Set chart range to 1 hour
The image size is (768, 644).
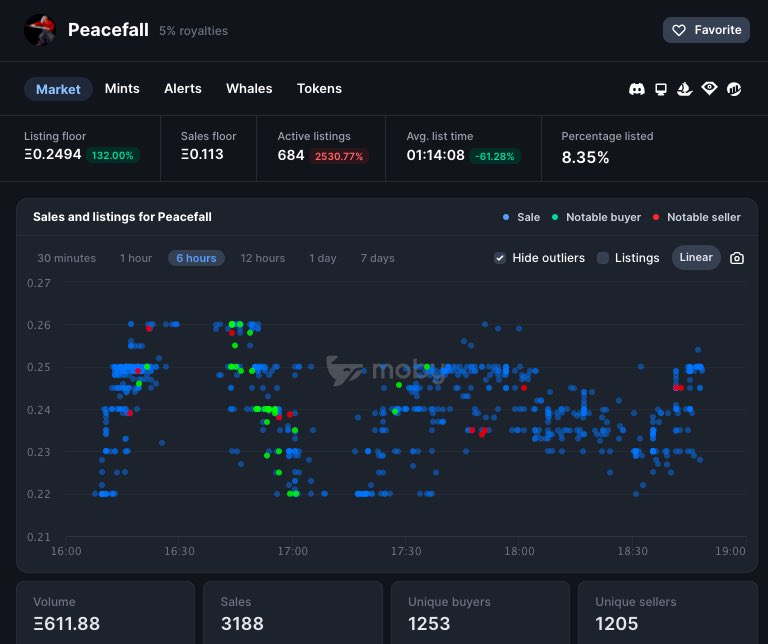[x=136, y=258]
